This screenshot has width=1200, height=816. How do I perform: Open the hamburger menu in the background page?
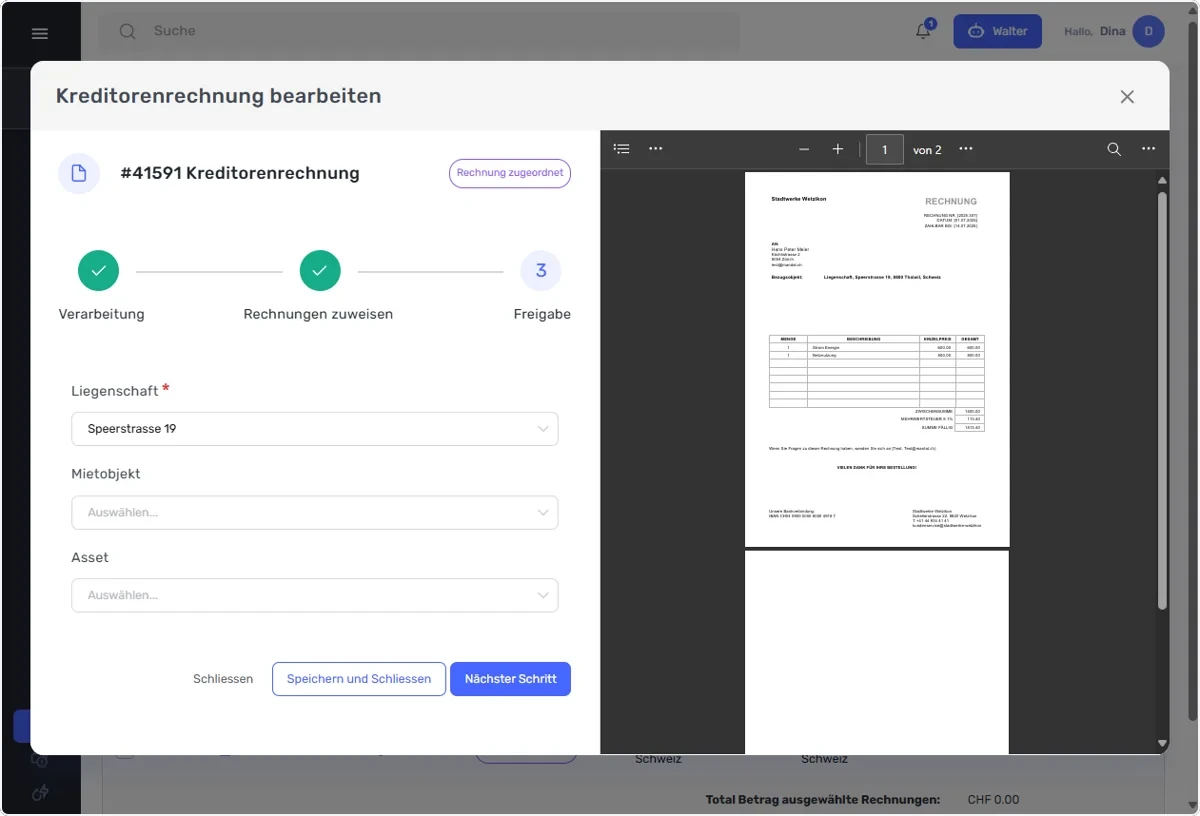pyautogui.click(x=40, y=33)
